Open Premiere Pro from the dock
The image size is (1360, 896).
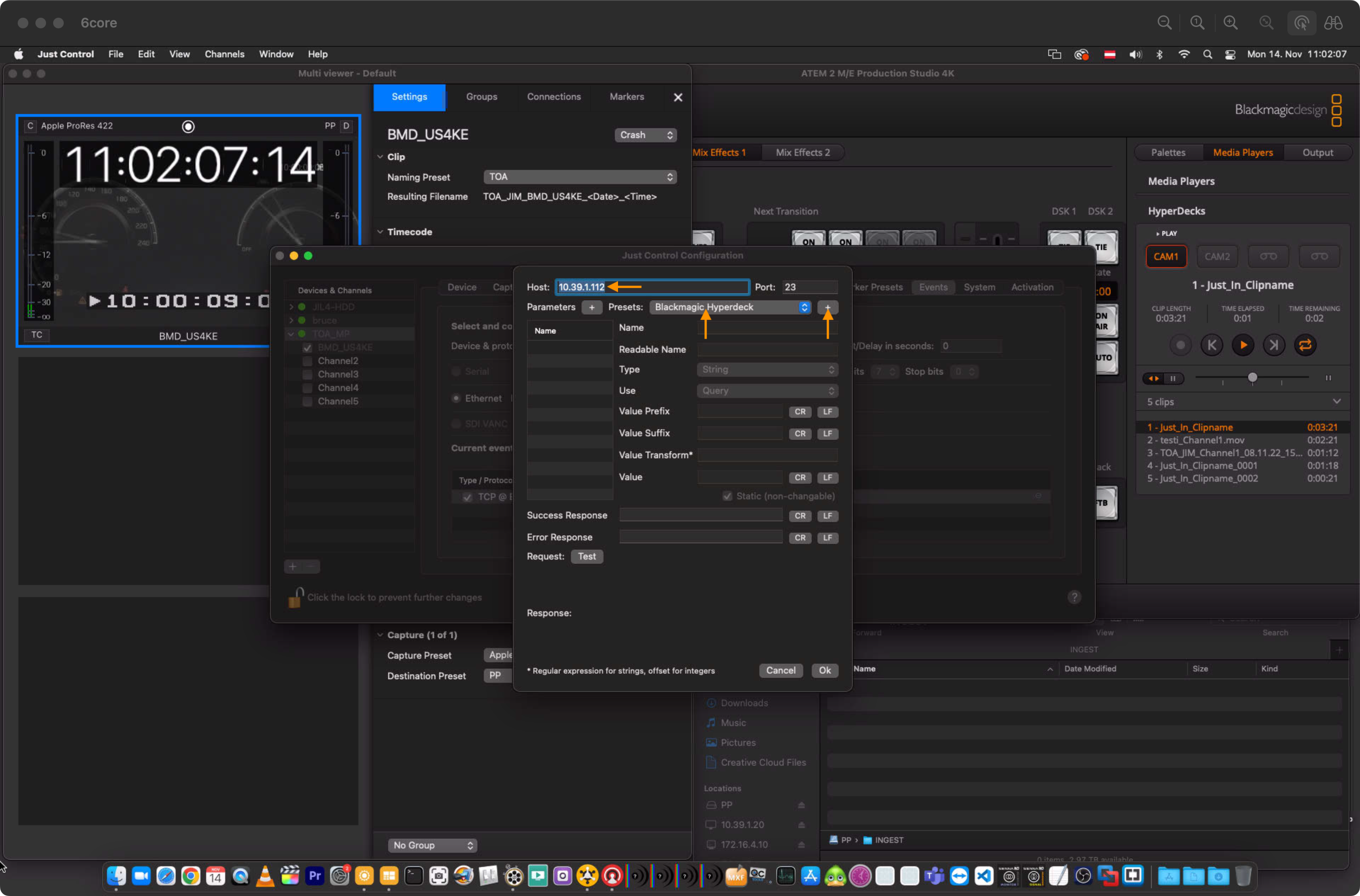[x=314, y=876]
